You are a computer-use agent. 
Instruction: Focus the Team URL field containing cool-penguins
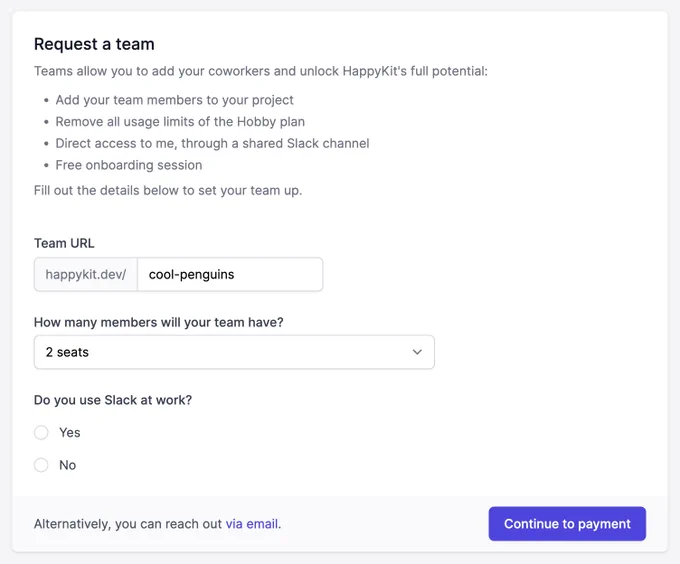coord(230,274)
